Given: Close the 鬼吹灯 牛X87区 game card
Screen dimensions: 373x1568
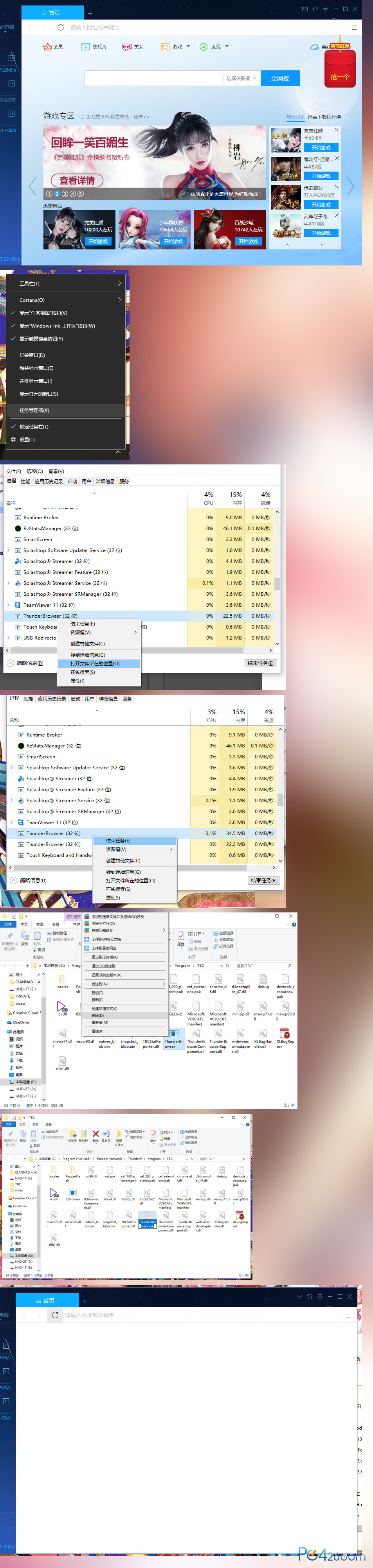Looking at the screenshot, I should tap(337, 158).
